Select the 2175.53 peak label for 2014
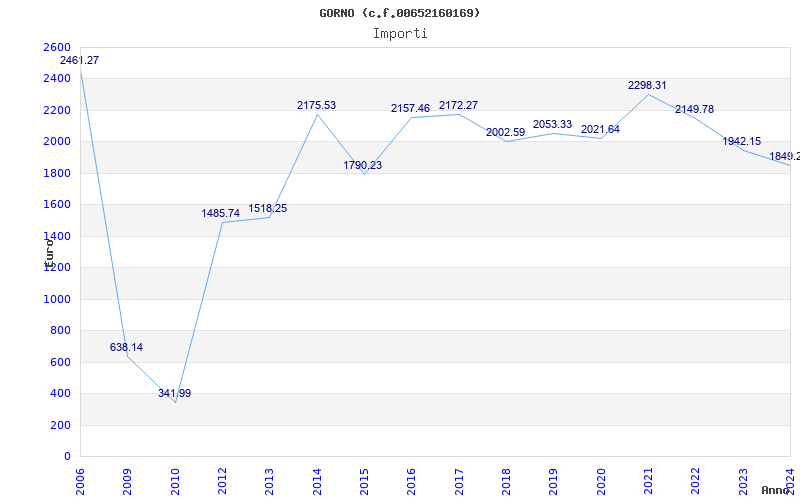The width and height of the screenshot is (800, 500). (x=316, y=106)
